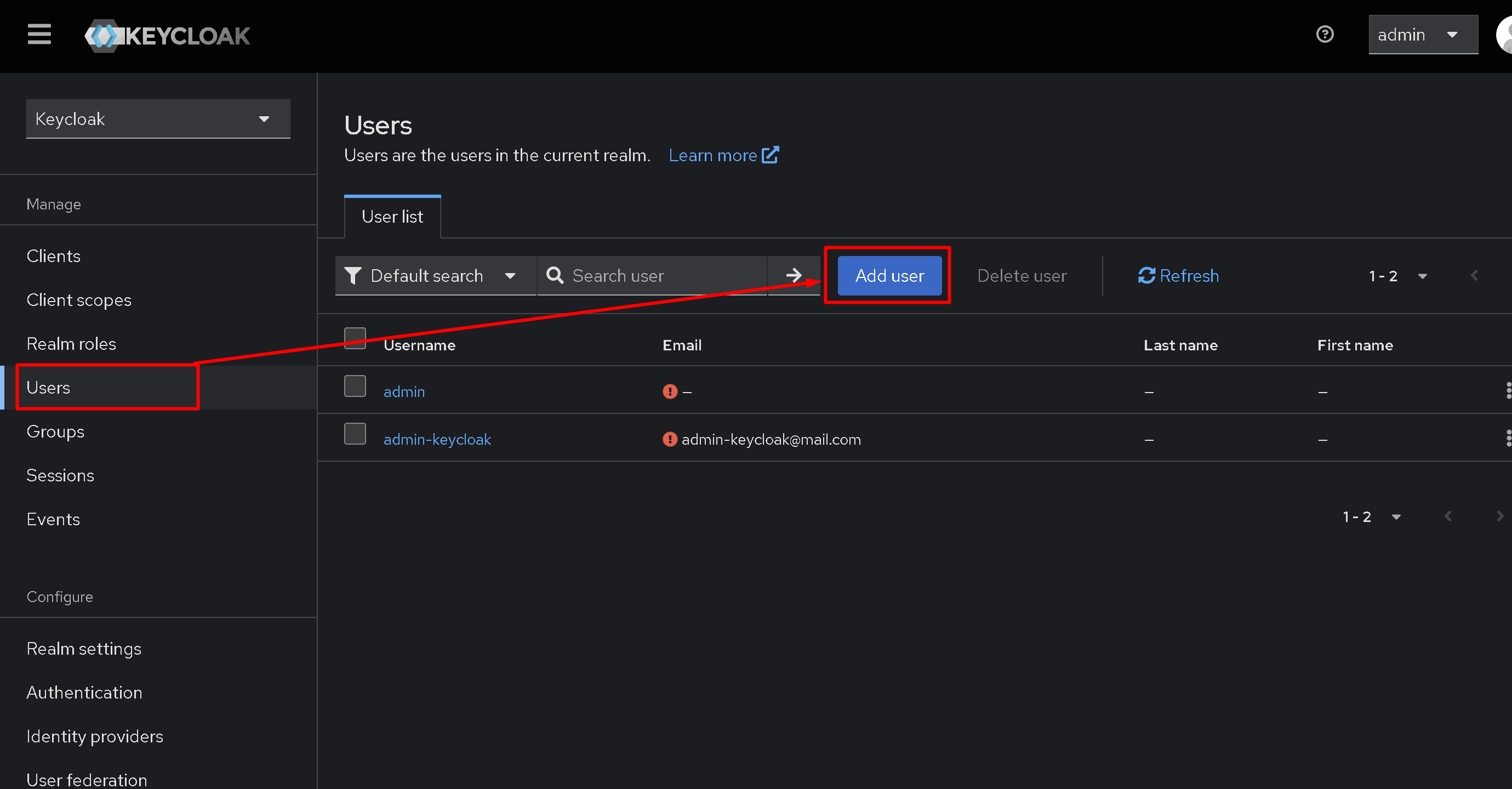1512x789 pixels.
Task: Open the admin username link
Action: [x=404, y=391]
